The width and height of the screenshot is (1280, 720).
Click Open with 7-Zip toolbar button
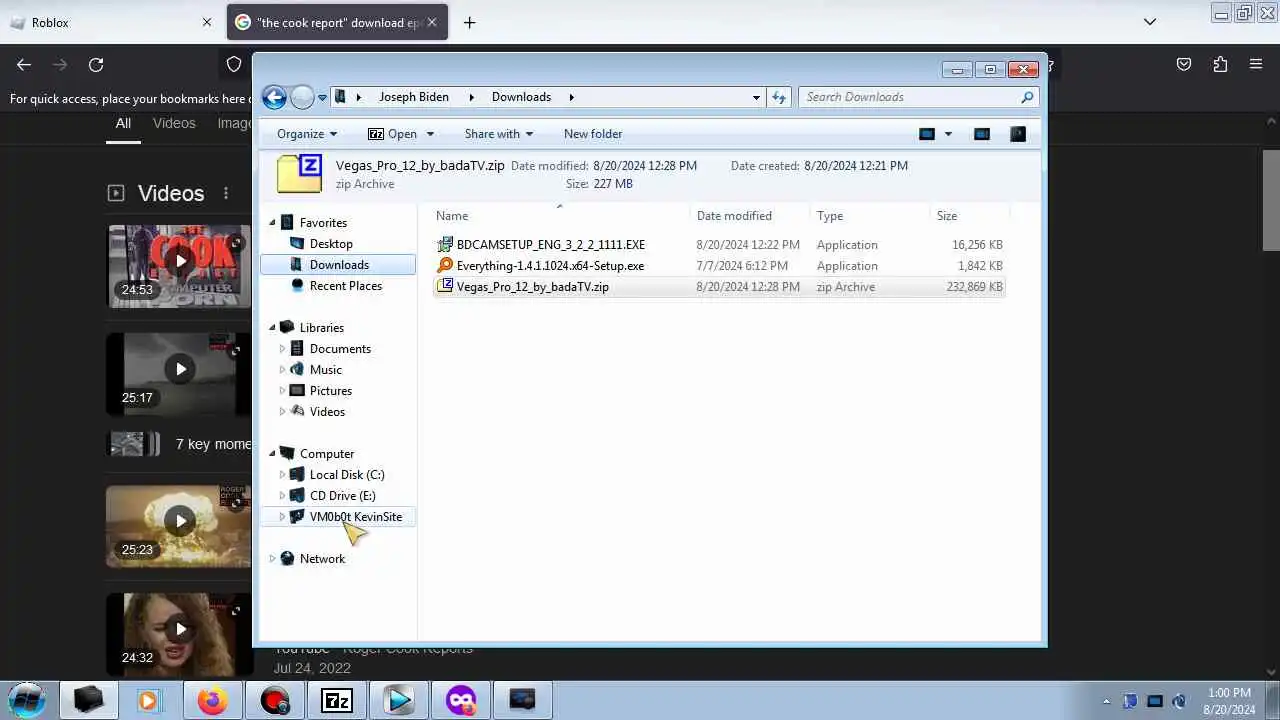(392, 134)
